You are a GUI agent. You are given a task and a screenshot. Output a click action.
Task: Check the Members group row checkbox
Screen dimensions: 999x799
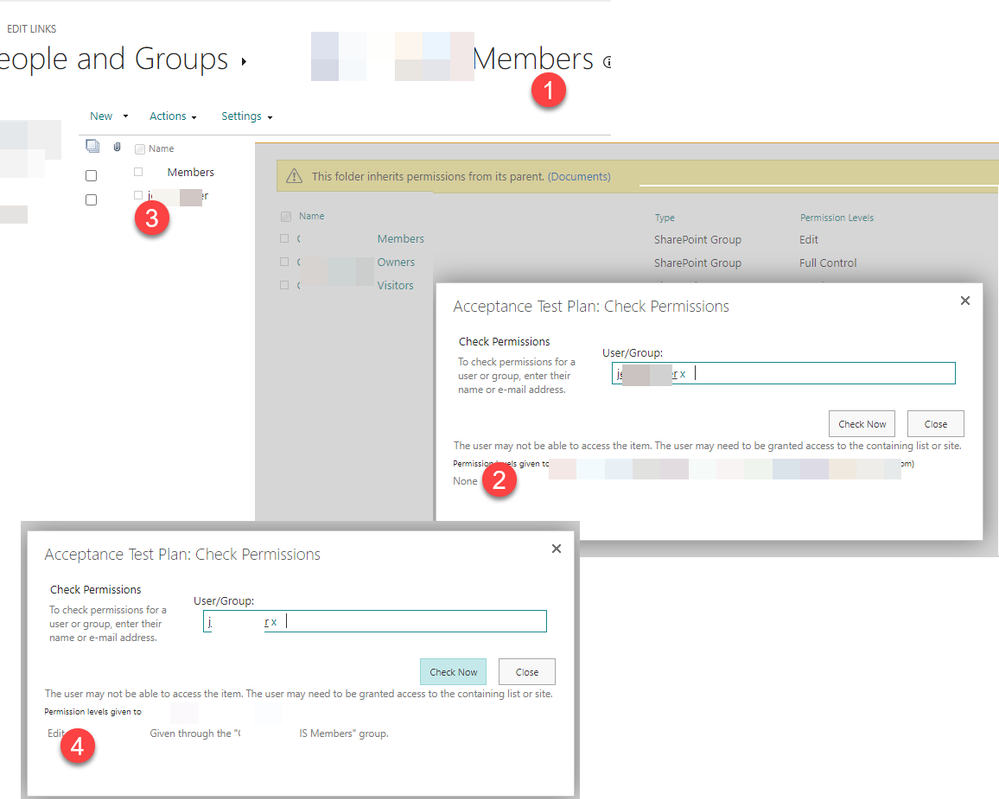pos(284,238)
